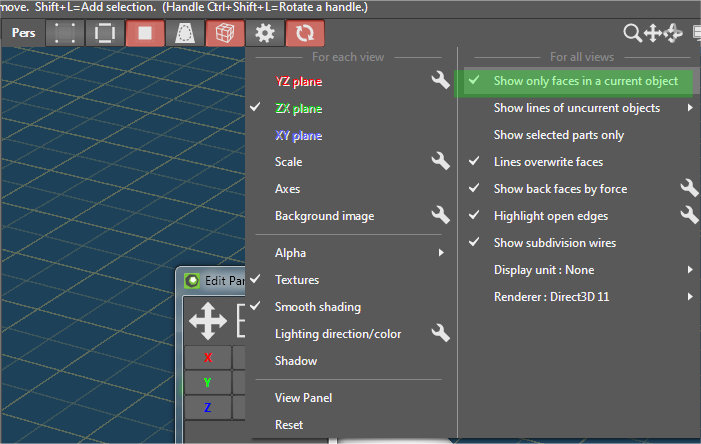
Task: Toggle Axes display menu item
Action: [x=287, y=189]
